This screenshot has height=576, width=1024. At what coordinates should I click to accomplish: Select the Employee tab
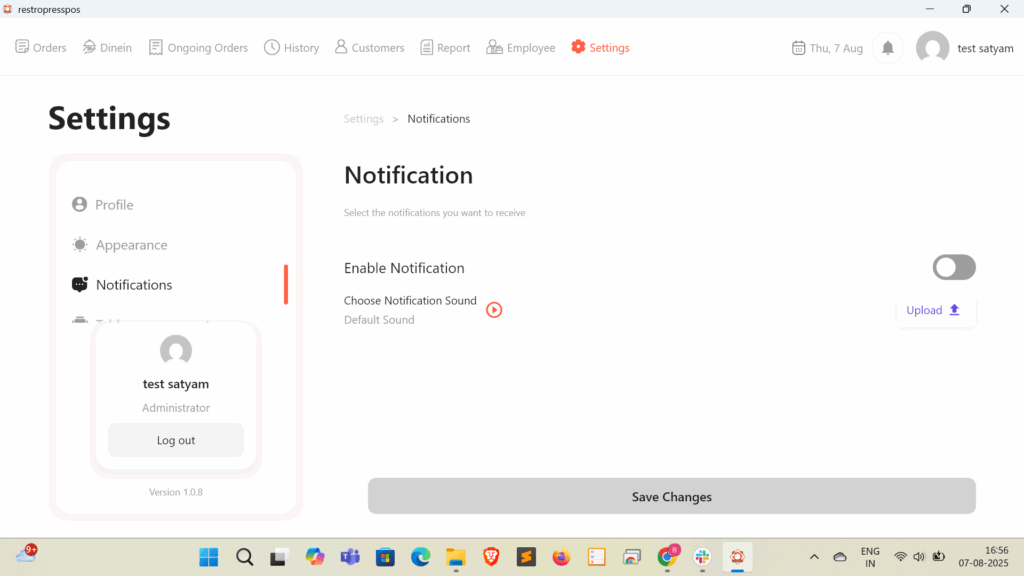[x=521, y=48]
